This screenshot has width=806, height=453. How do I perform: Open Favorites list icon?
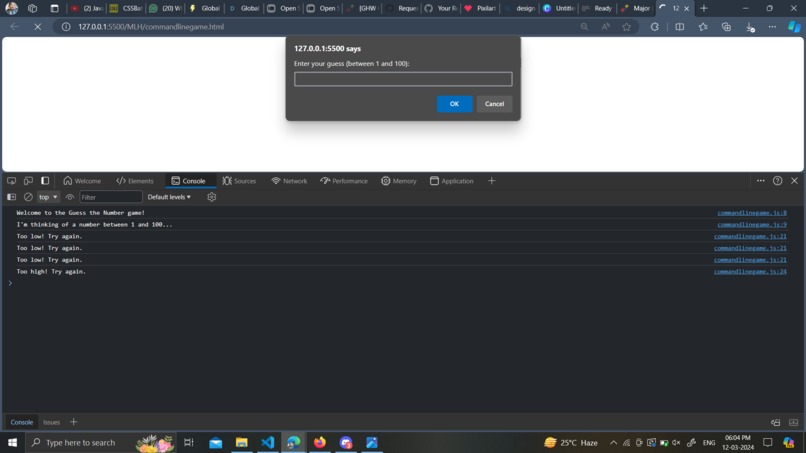703,27
